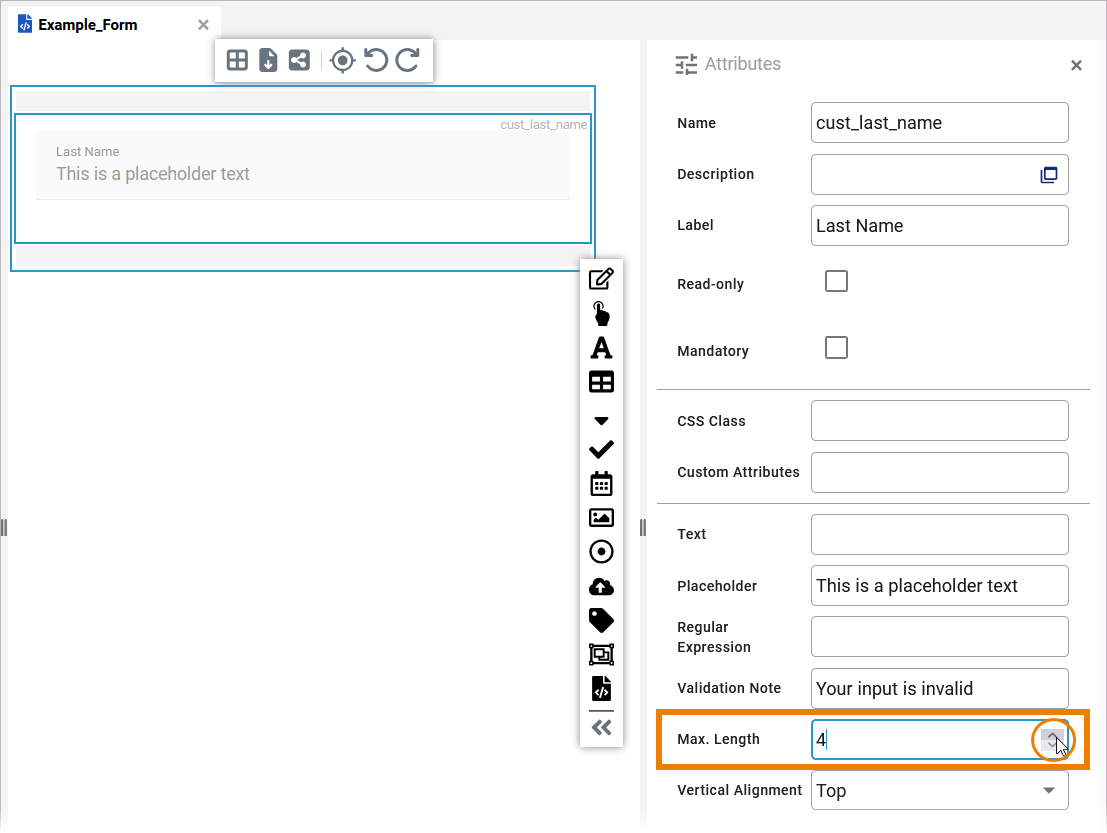Select the radio button element icon

(x=601, y=552)
